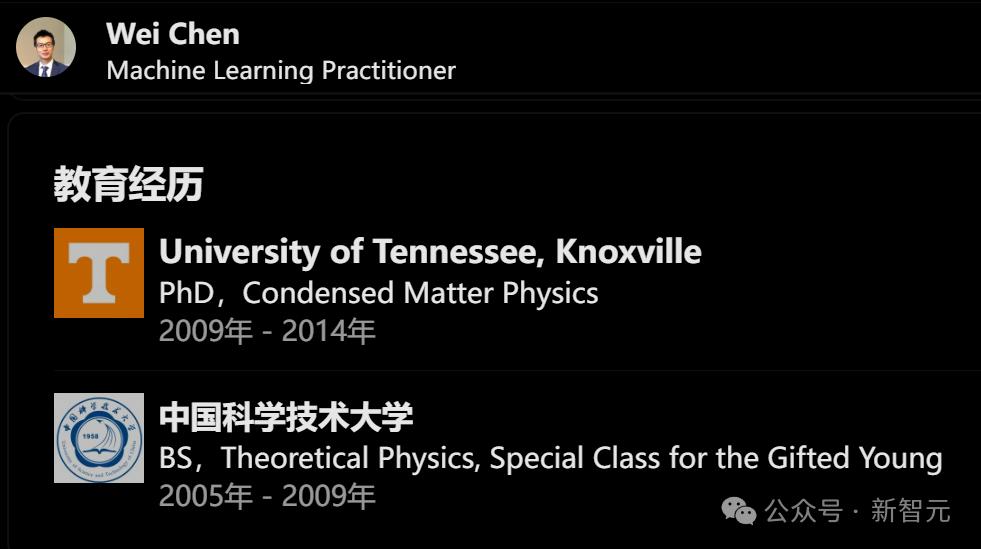Open the 新智元 account name
The image size is (981, 549).
click(x=910, y=512)
